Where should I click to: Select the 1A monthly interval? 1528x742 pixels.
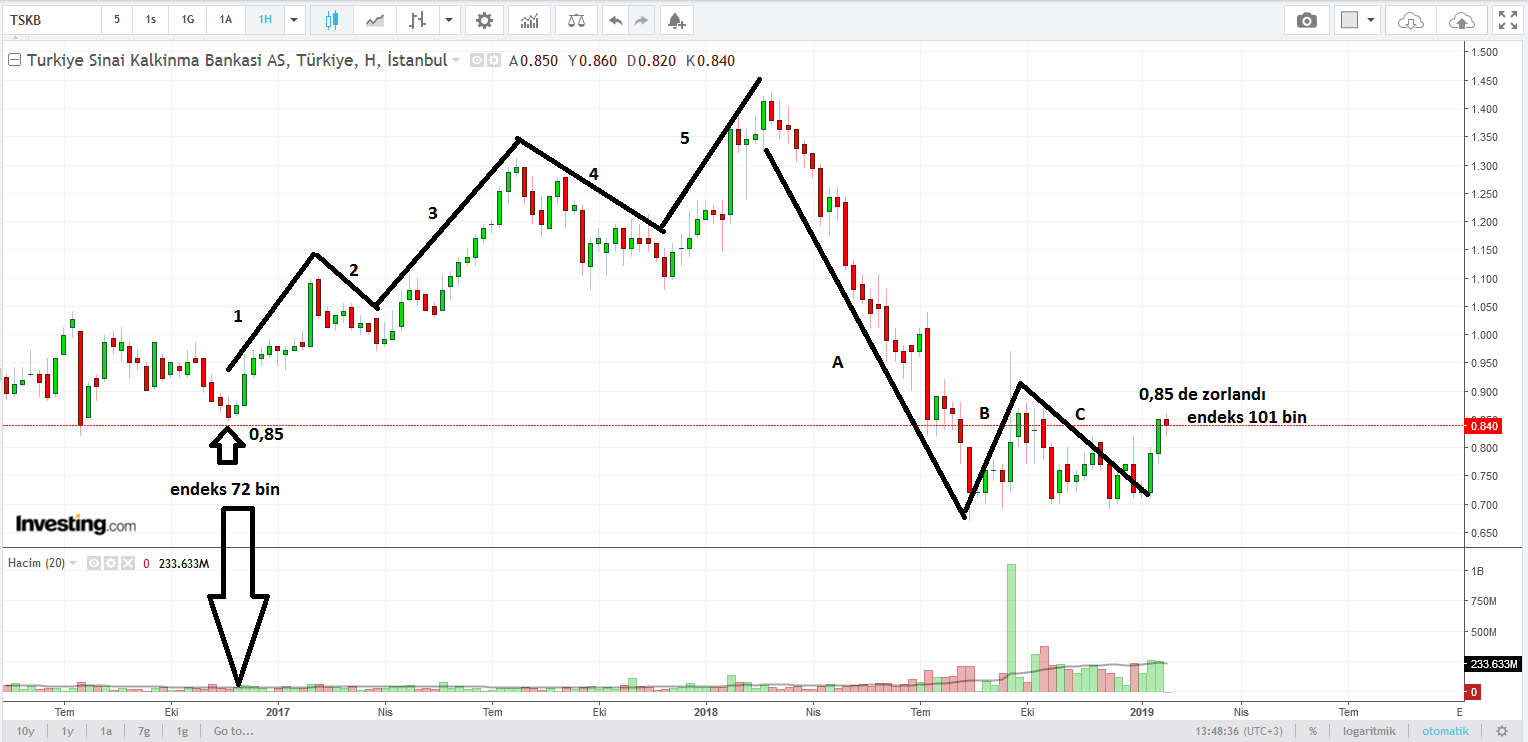click(x=226, y=20)
